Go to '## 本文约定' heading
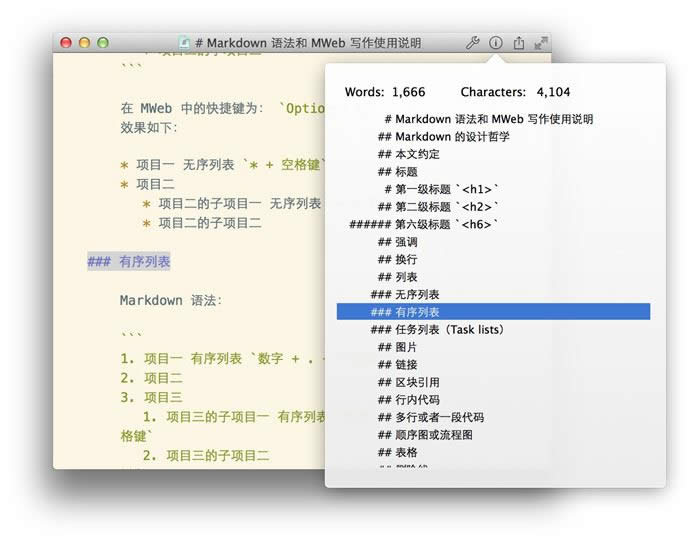The height and width of the screenshot is (542, 700). coord(408,154)
